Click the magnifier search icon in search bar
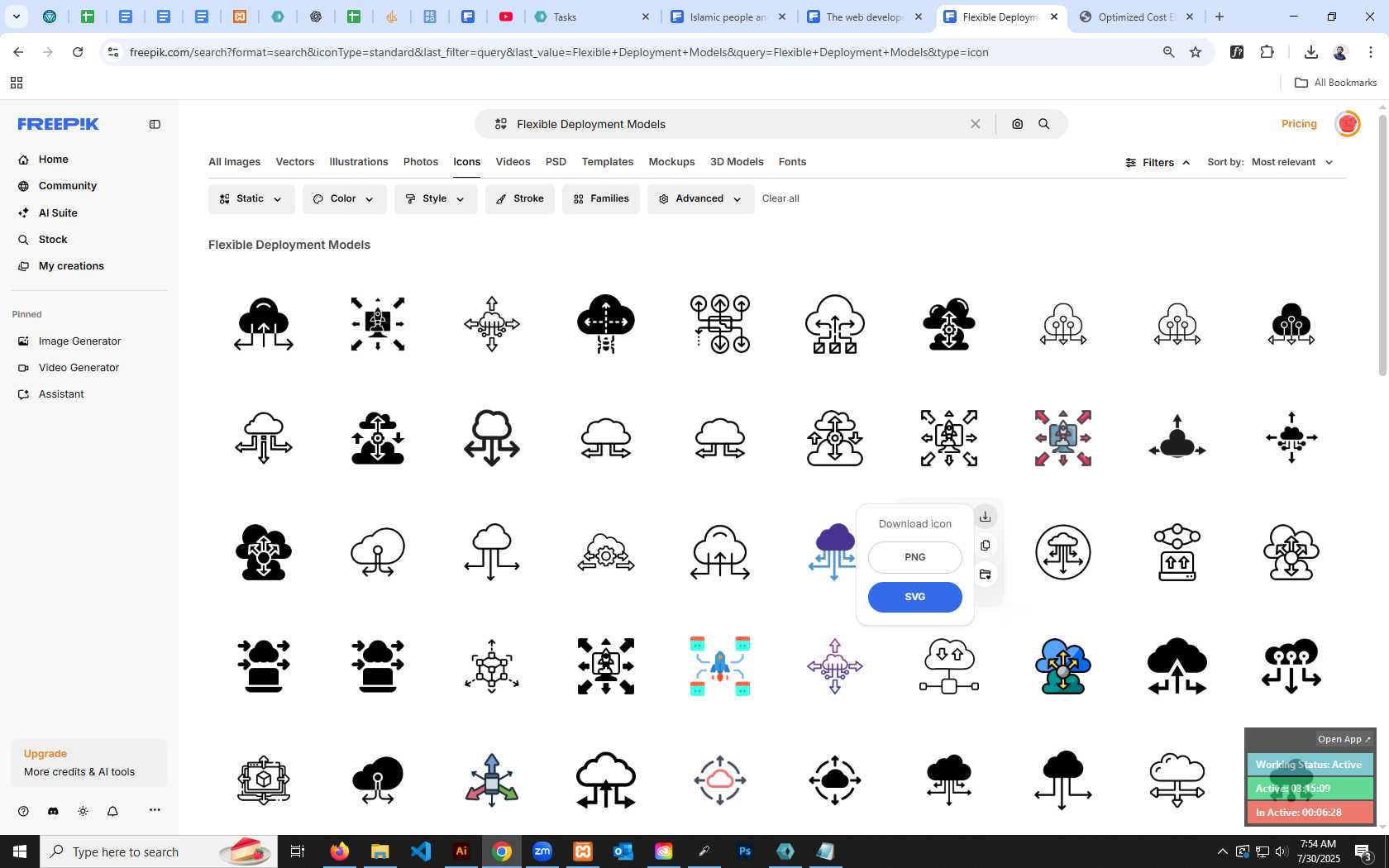Screen dimensions: 1389x868 pyautogui.click(x=1044, y=124)
